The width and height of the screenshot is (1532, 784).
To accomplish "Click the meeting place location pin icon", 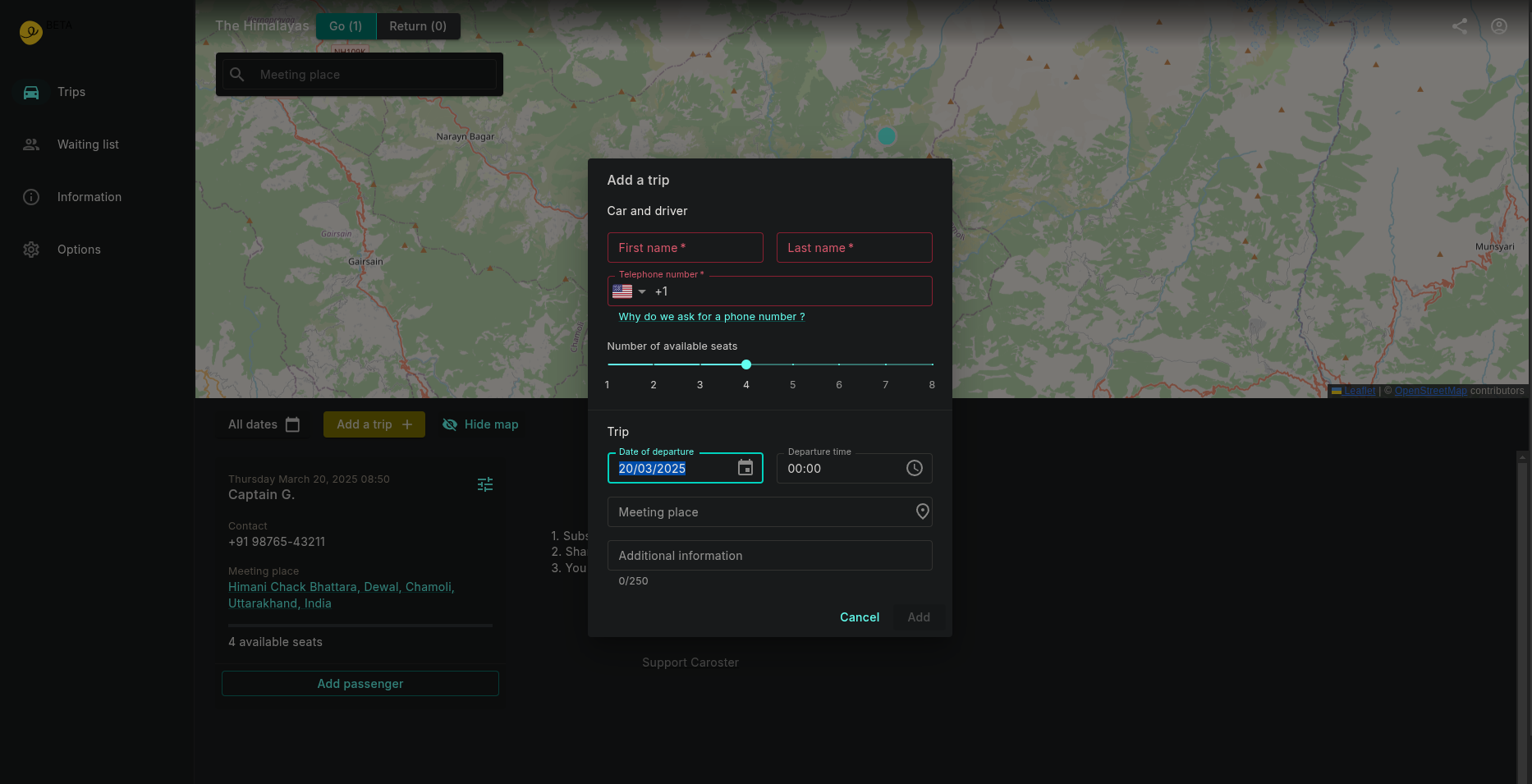I will [x=923, y=511].
